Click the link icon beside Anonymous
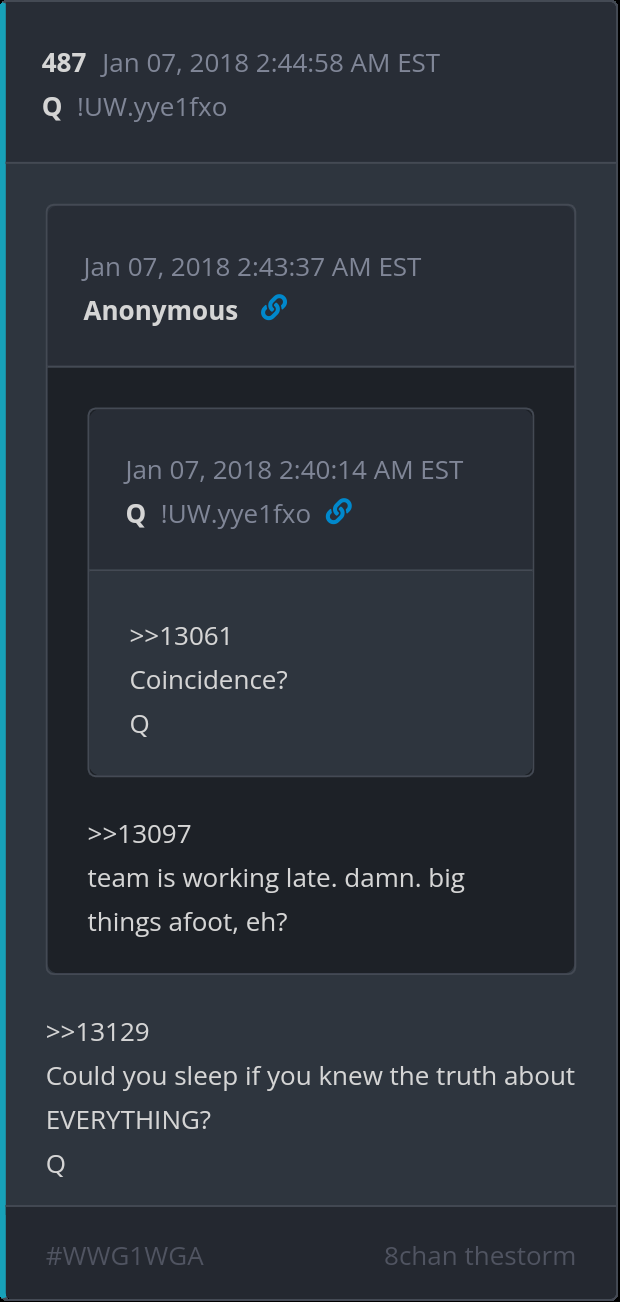The width and height of the screenshot is (620, 1302). (273, 309)
